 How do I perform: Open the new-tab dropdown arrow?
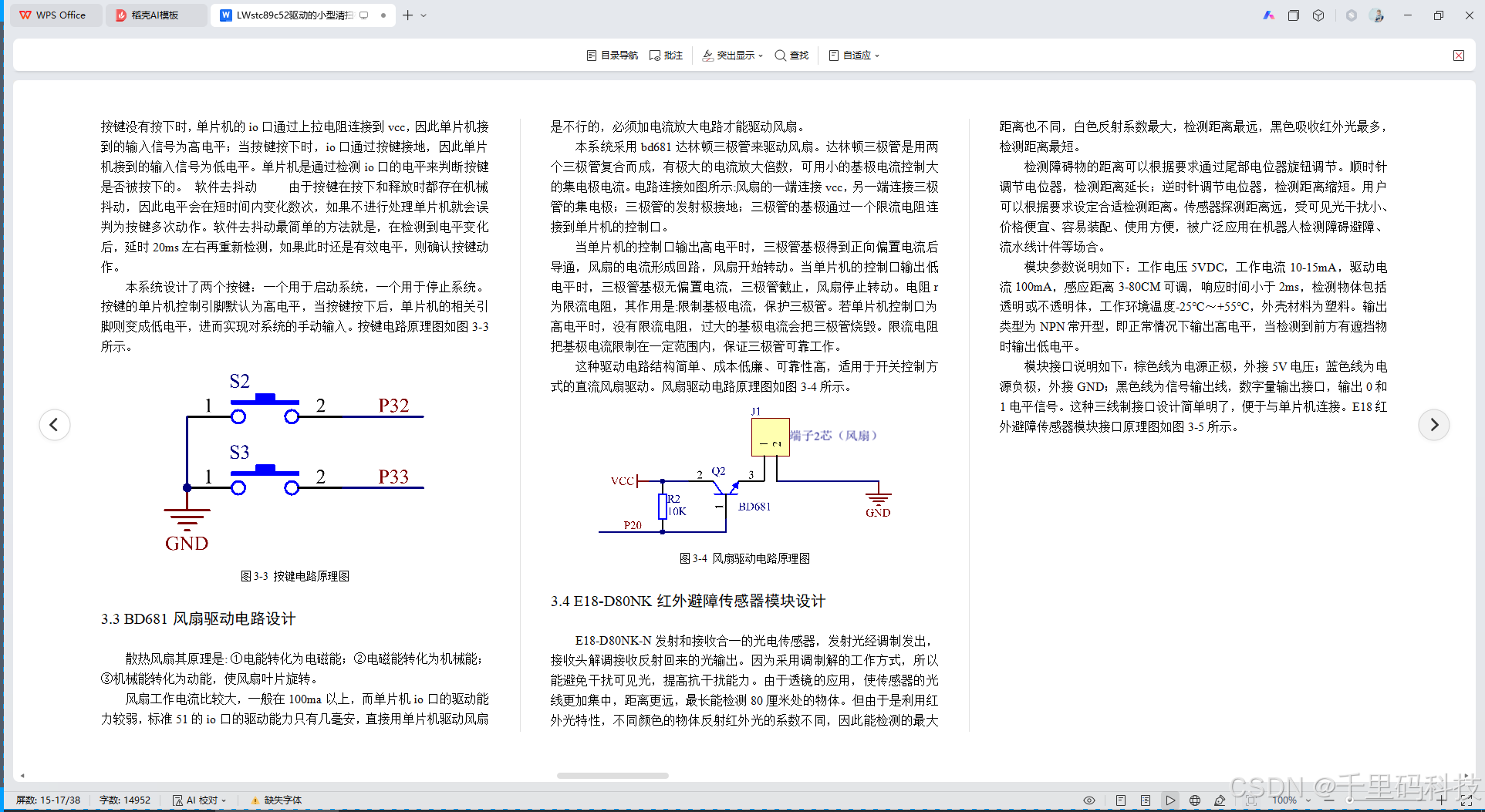click(x=424, y=15)
